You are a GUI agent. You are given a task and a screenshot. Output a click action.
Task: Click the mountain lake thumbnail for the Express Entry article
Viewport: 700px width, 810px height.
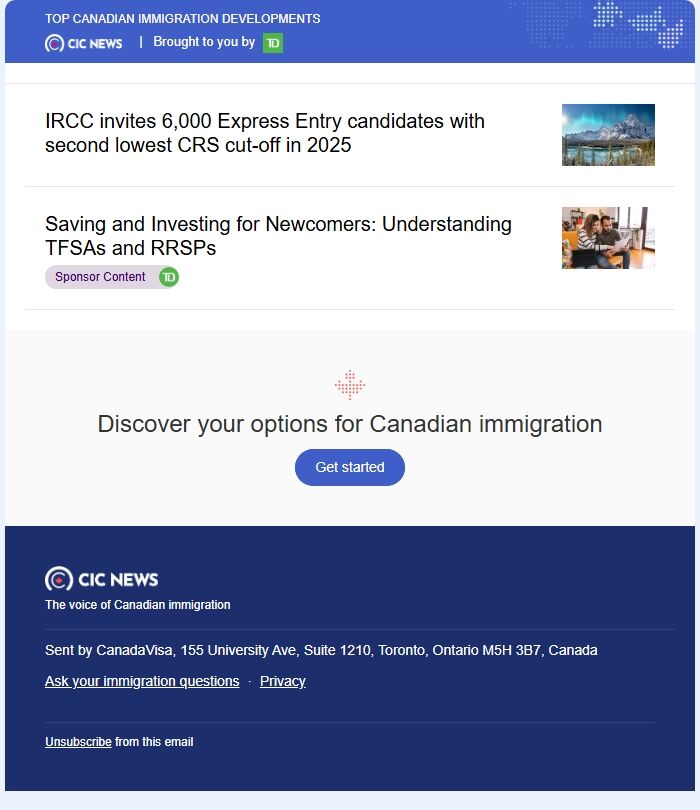coord(608,134)
